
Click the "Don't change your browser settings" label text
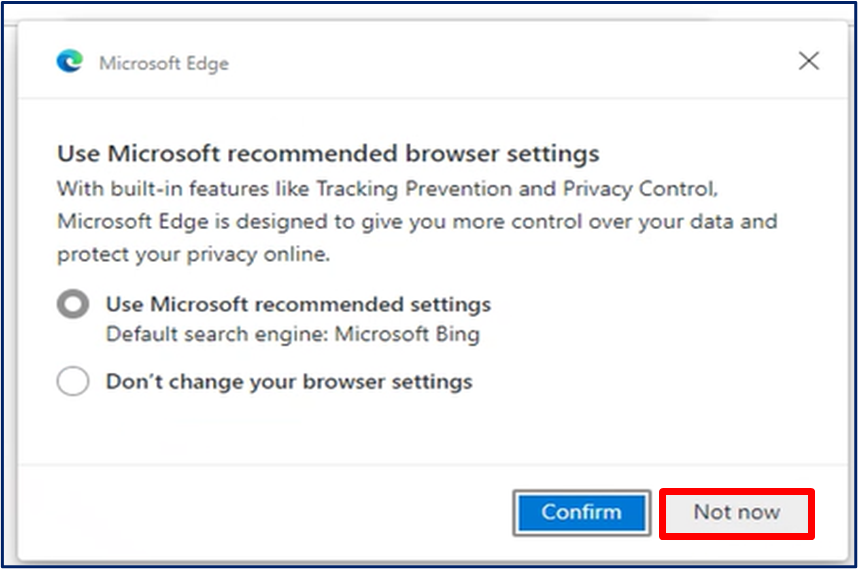[x=289, y=381]
